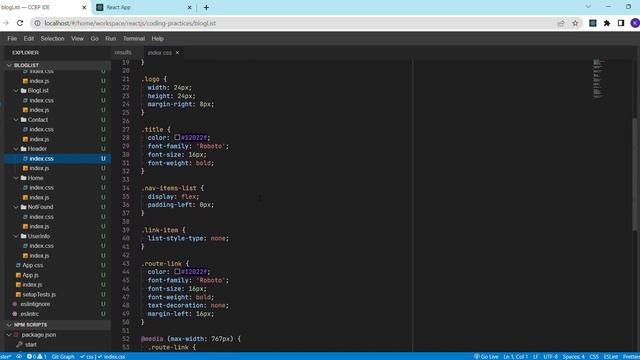Click the teal extension icon in browser toolbar
The image size is (640, 360).
(593, 23)
